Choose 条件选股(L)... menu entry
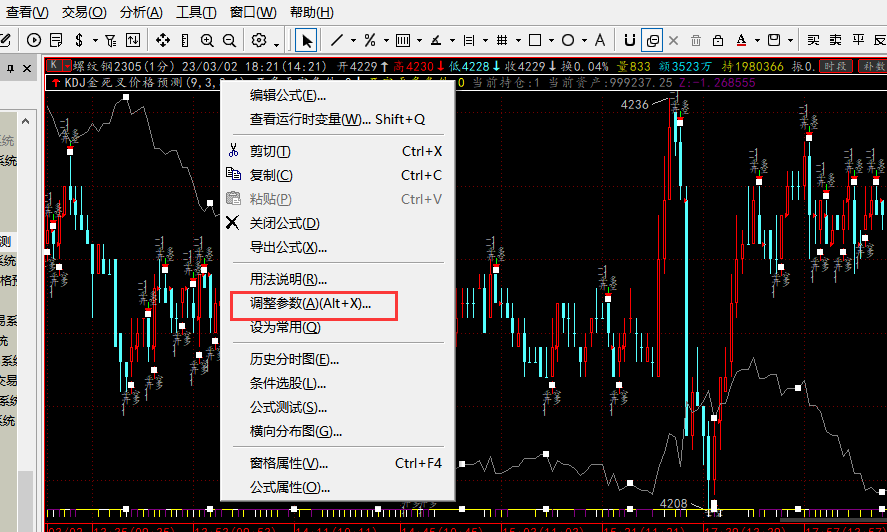 point(338,383)
